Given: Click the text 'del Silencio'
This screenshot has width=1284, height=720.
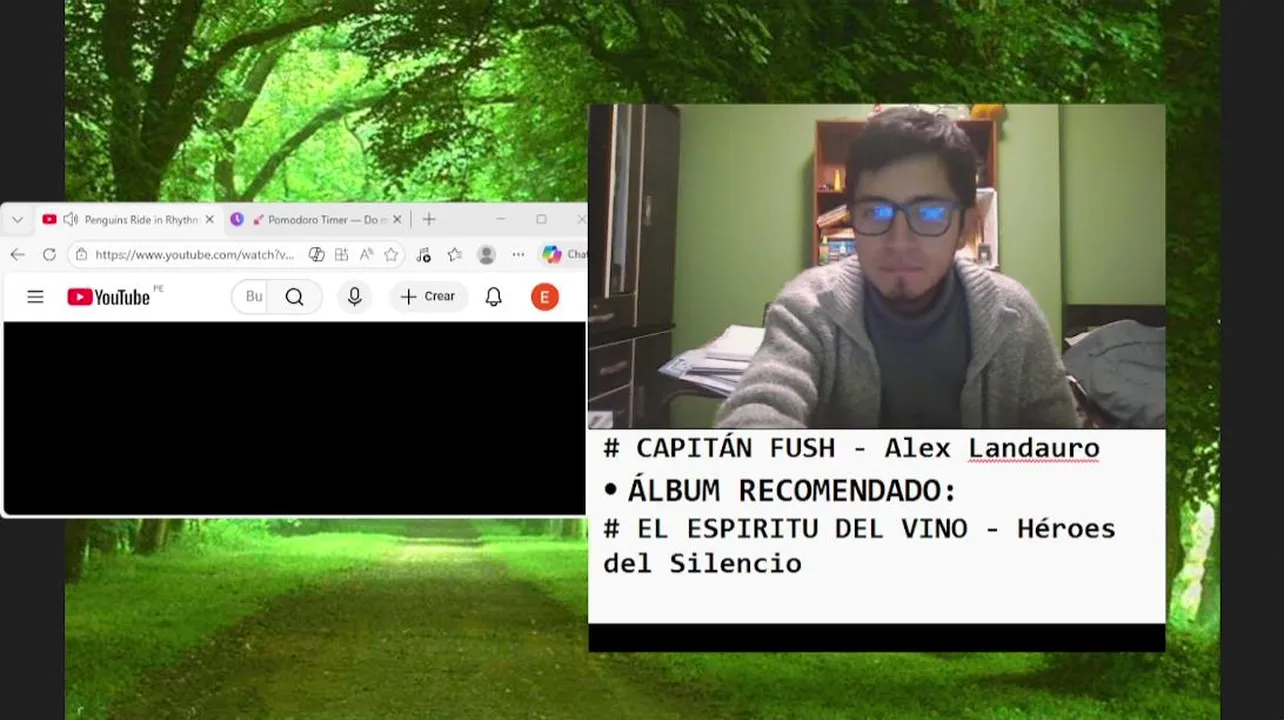Looking at the screenshot, I should [702, 563].
